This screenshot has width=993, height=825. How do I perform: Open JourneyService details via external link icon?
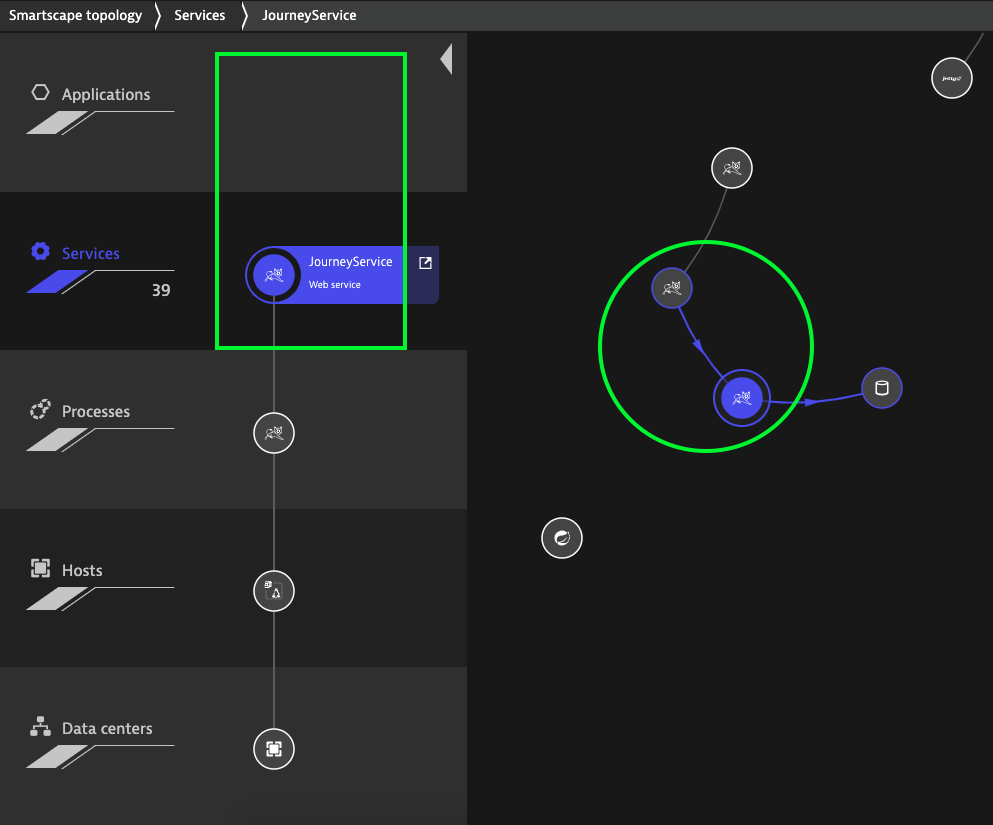tap(425, 263)
